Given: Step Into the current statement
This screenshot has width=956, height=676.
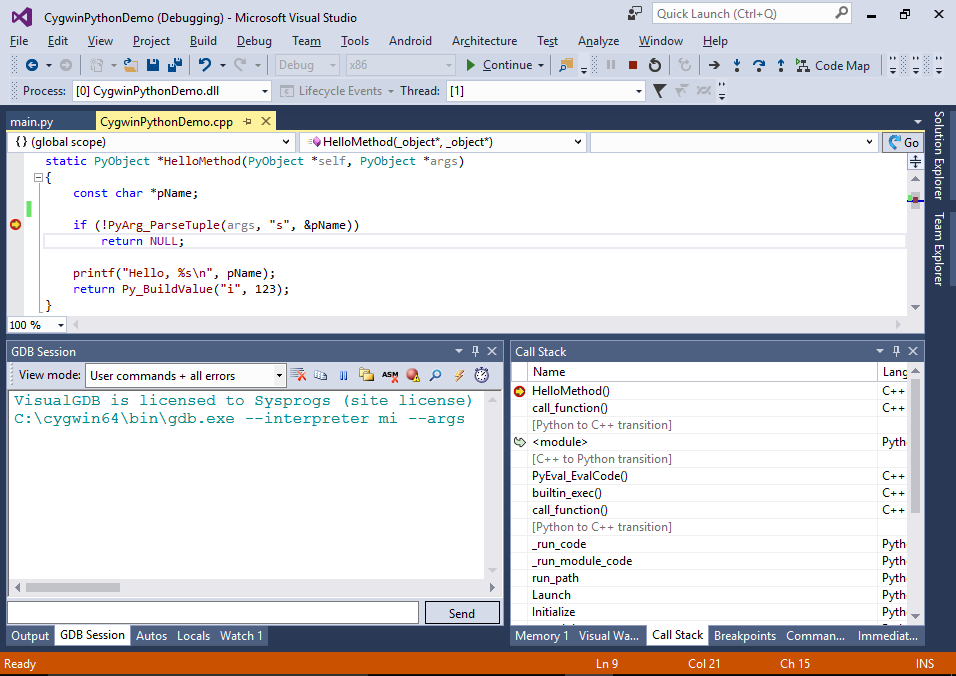Looking at the screenshot, I should [737, 65].
